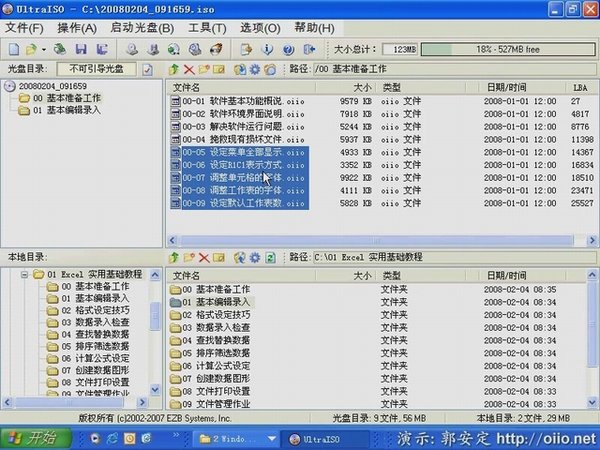This screenshot has width=600, height=450.
Task: Click the Make CD/DVD image icon
Action: click(x=132, y=49)
